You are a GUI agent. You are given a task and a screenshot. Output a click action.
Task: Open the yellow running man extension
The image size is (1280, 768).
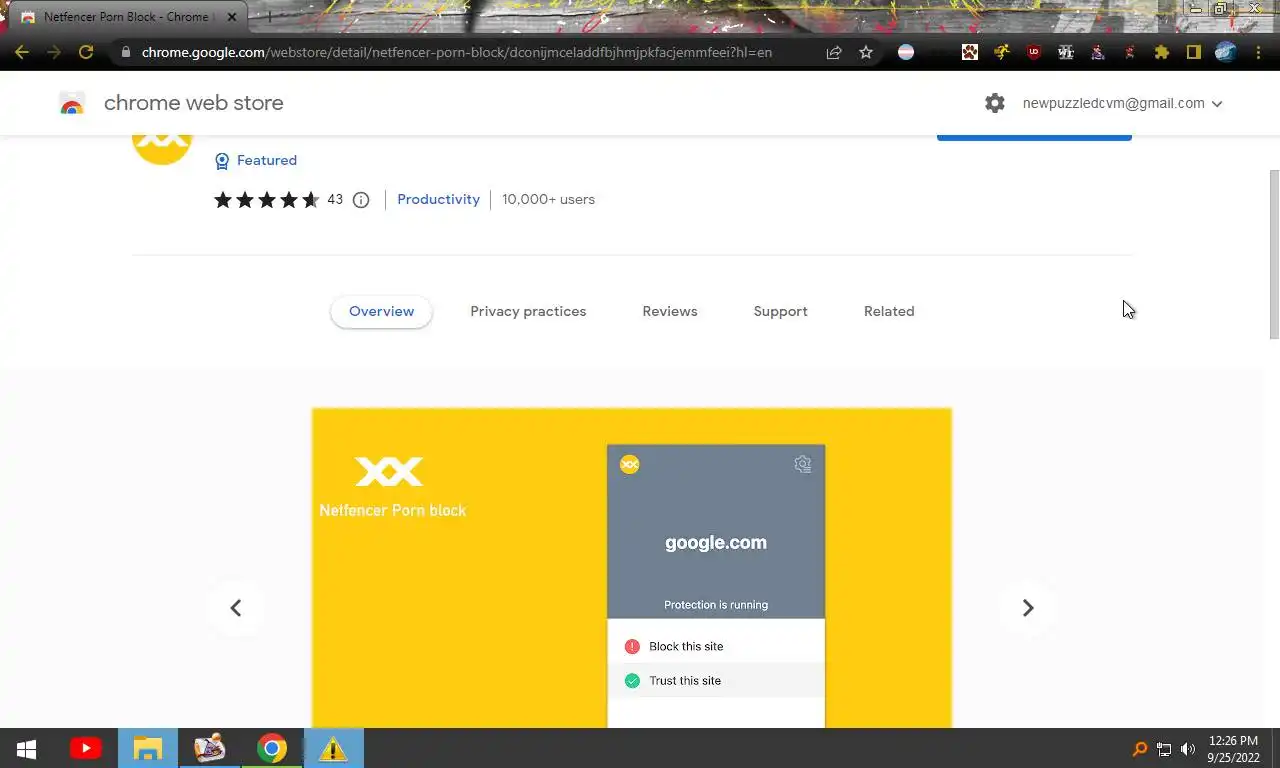1002,52
